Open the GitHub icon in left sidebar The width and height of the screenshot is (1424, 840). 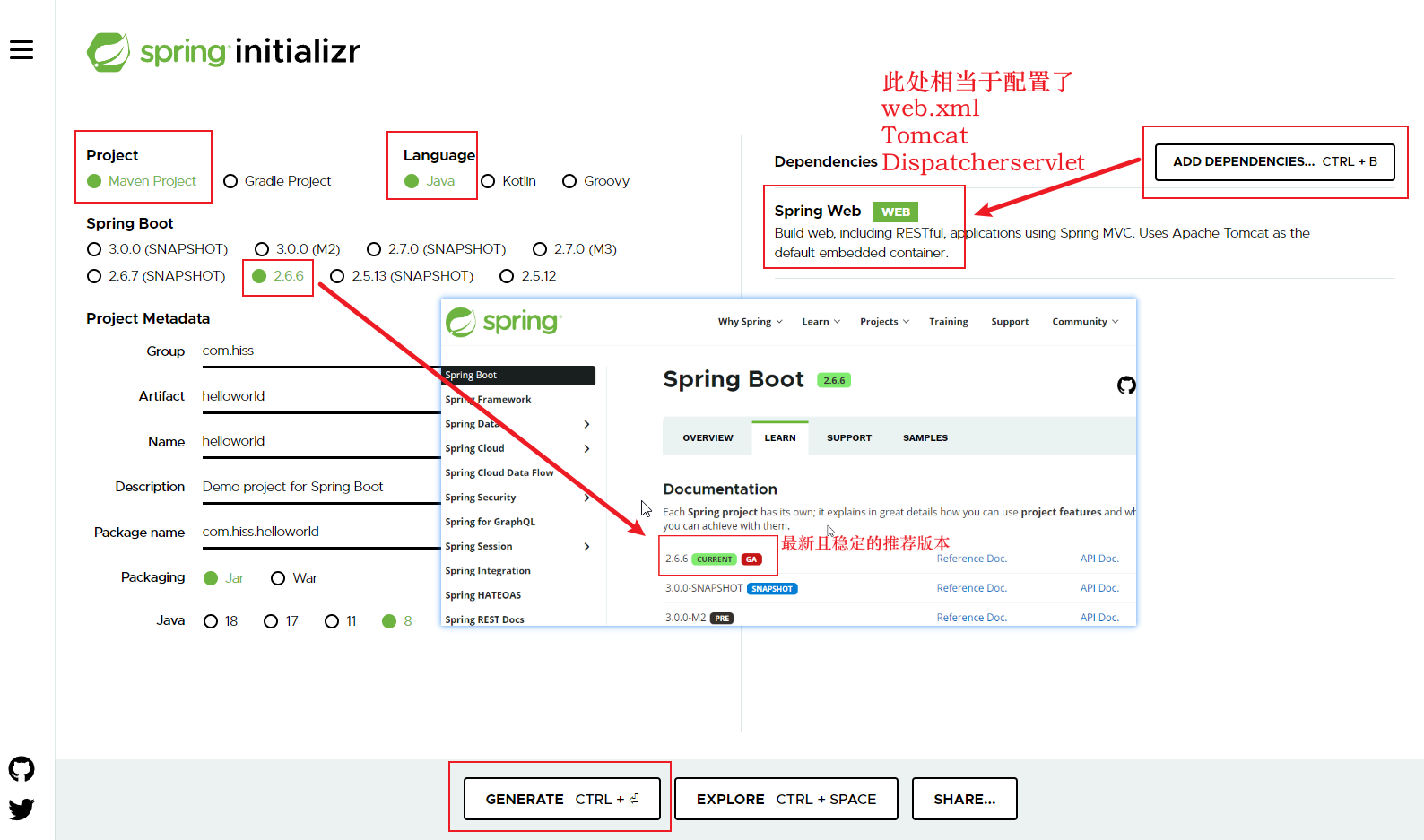coord(22,769)
